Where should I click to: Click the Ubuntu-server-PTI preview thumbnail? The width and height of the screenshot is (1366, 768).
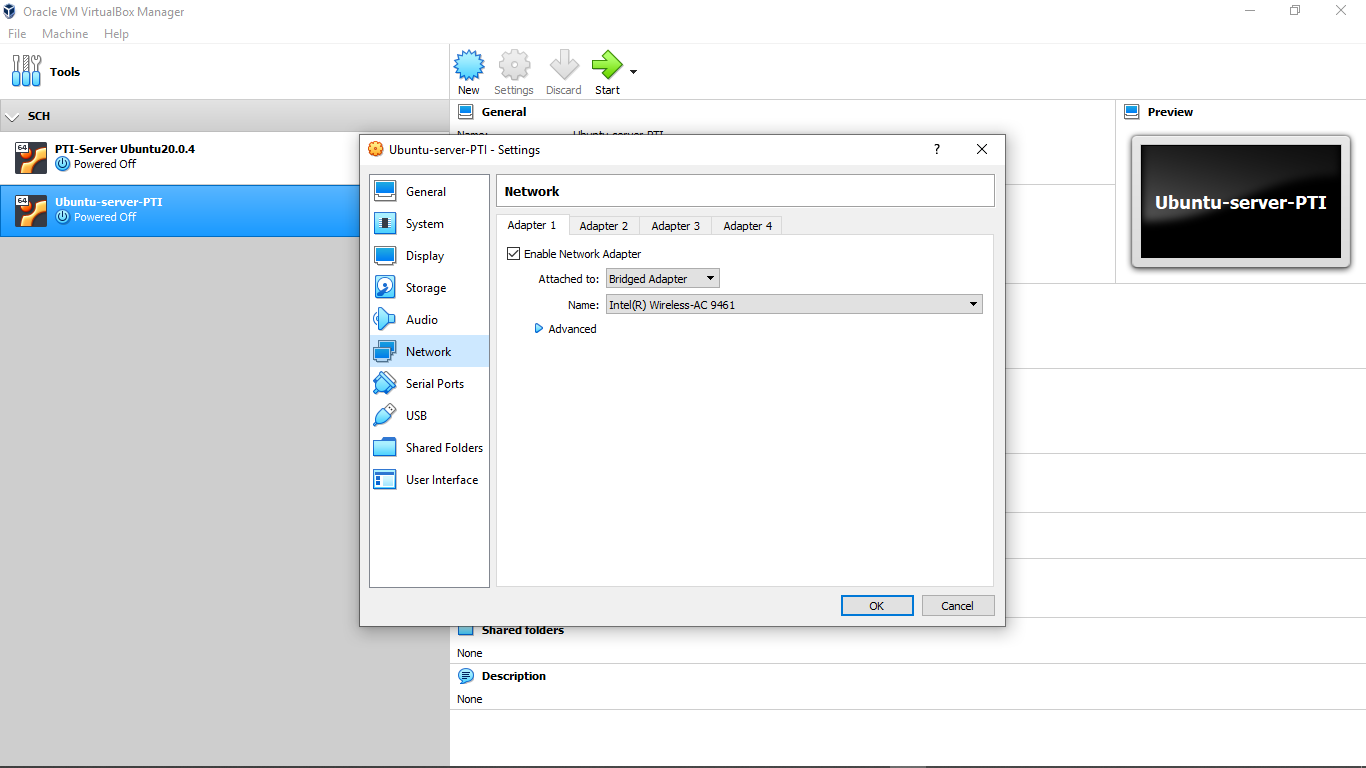(x=1241, y=202)
